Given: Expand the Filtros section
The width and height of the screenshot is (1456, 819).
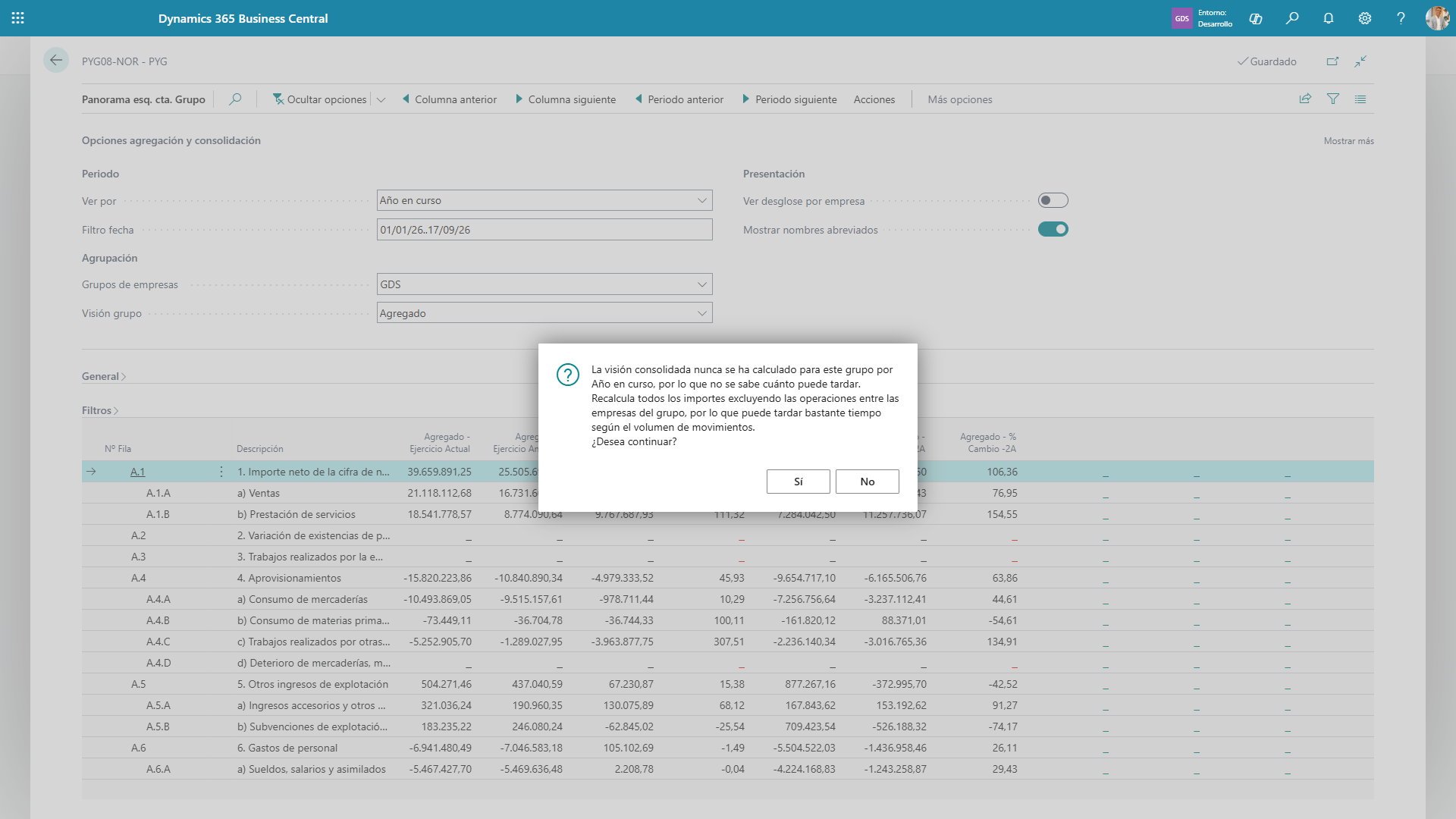Looking at the screenshot, I should click(100, 410).
